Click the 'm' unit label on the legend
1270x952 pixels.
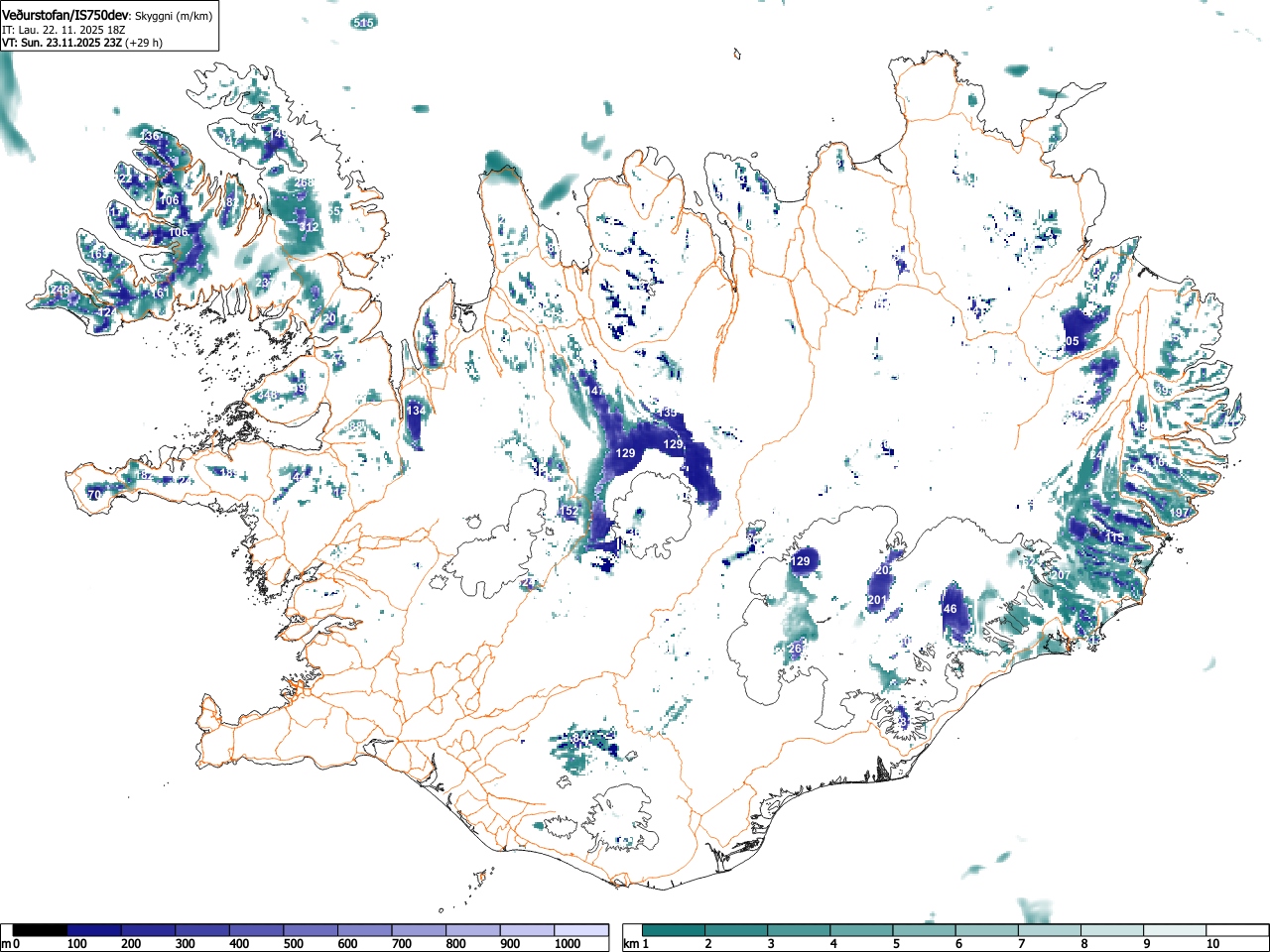click(x=6, y=944)
